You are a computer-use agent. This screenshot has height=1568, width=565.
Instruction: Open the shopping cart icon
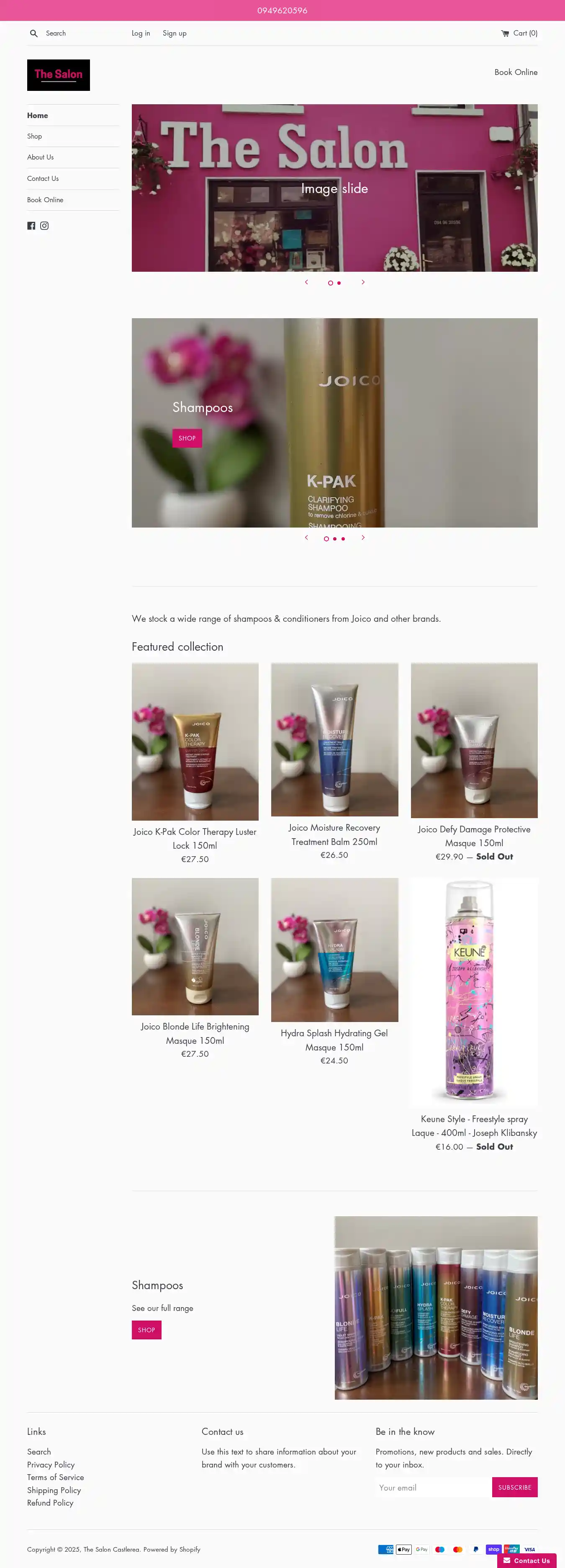point(505,33)
